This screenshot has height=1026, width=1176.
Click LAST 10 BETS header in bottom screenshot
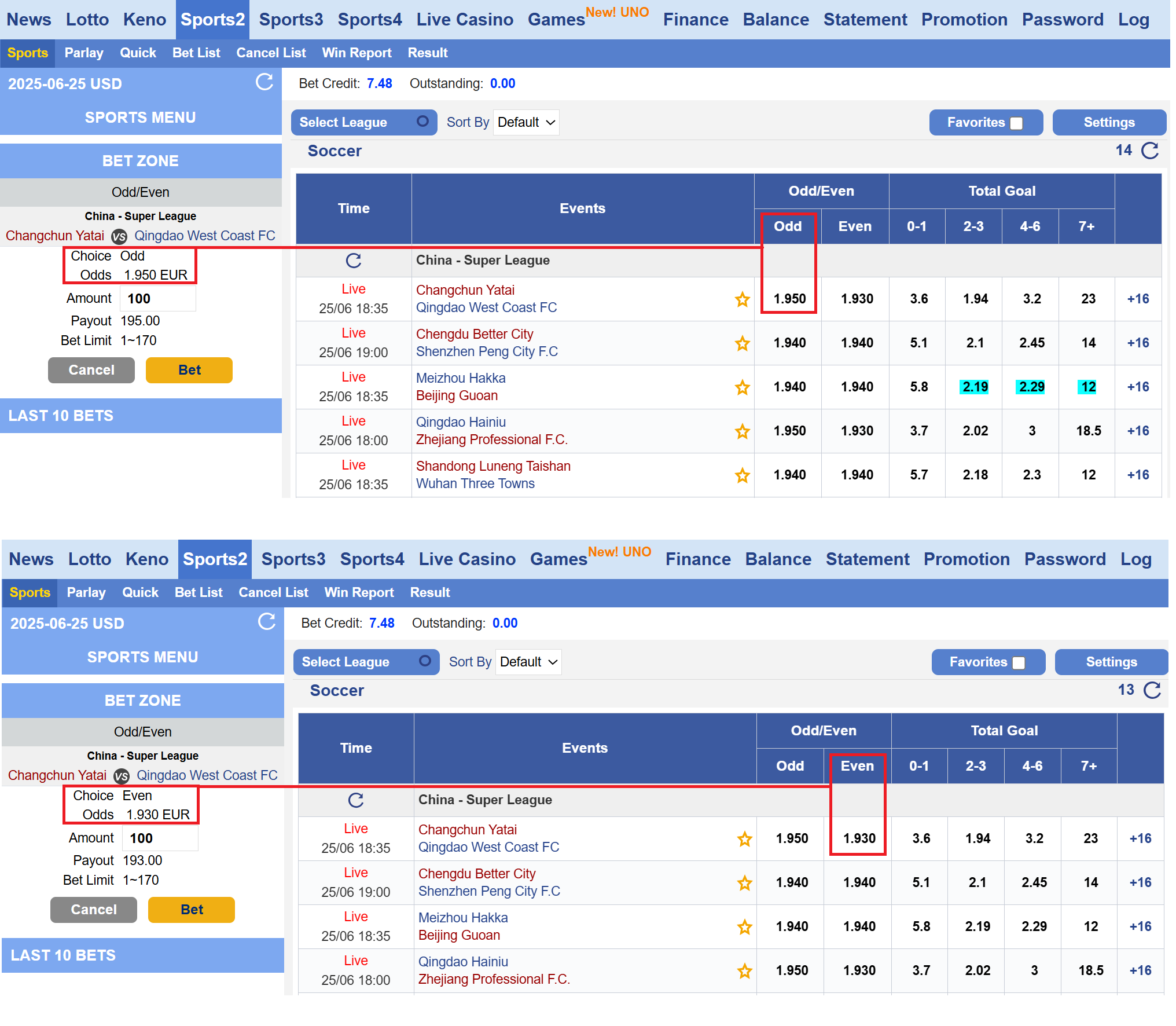[143, 955]
